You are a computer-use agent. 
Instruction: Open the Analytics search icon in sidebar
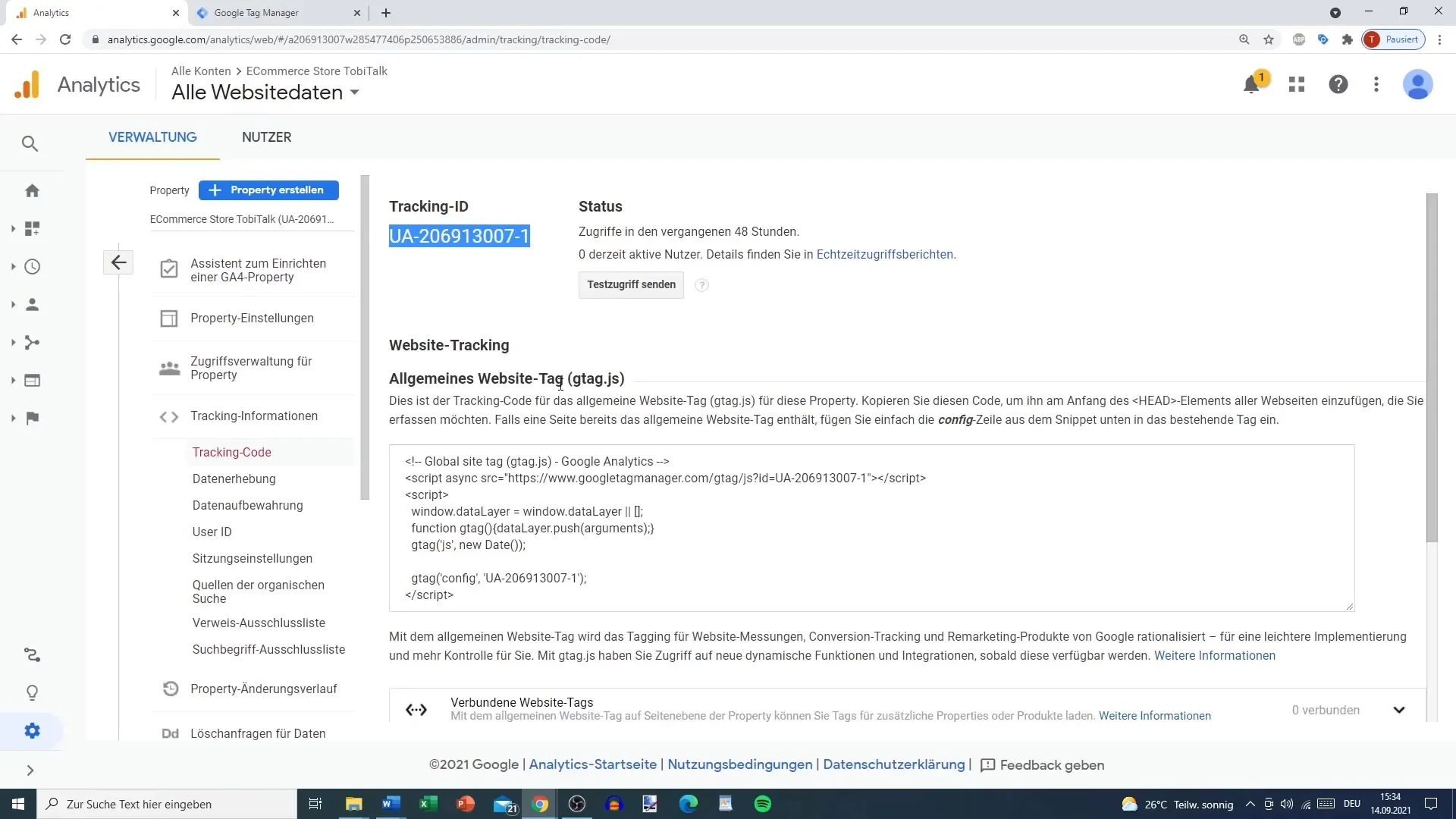pos(30,143)
